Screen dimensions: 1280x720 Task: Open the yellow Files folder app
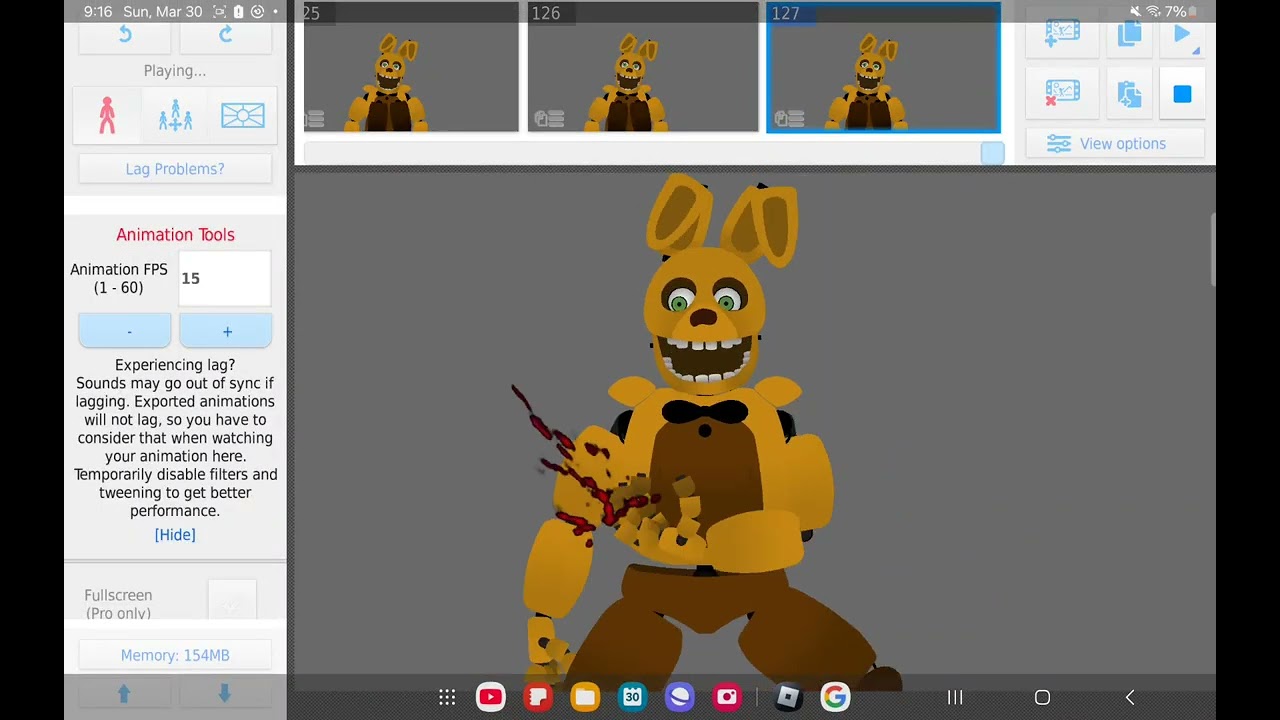pos(585,697)
